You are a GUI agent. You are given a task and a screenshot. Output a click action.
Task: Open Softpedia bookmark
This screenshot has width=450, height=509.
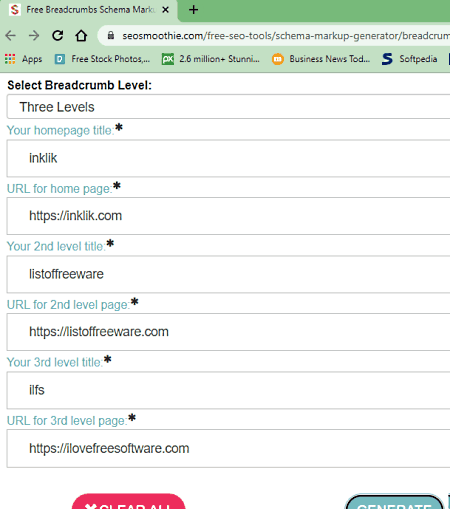pos(410,59)
